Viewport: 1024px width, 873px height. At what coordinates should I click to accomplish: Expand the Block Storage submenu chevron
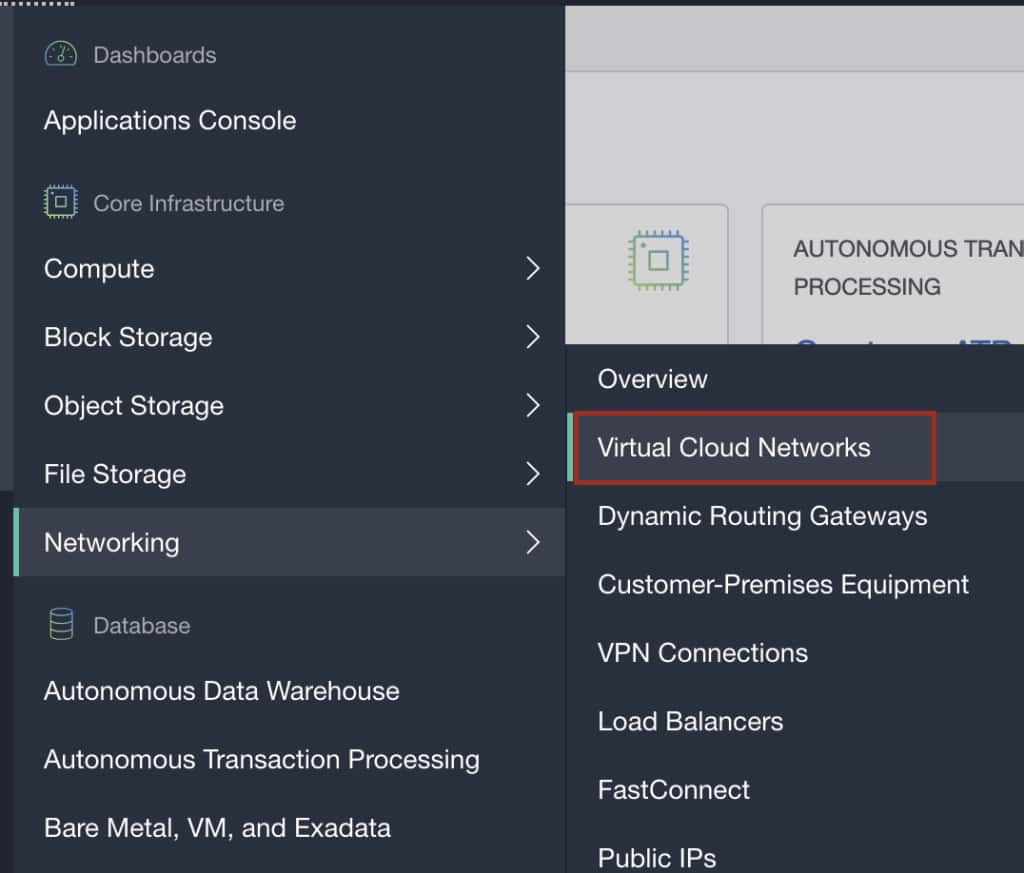pyautogui.click(x=533, y=337)
